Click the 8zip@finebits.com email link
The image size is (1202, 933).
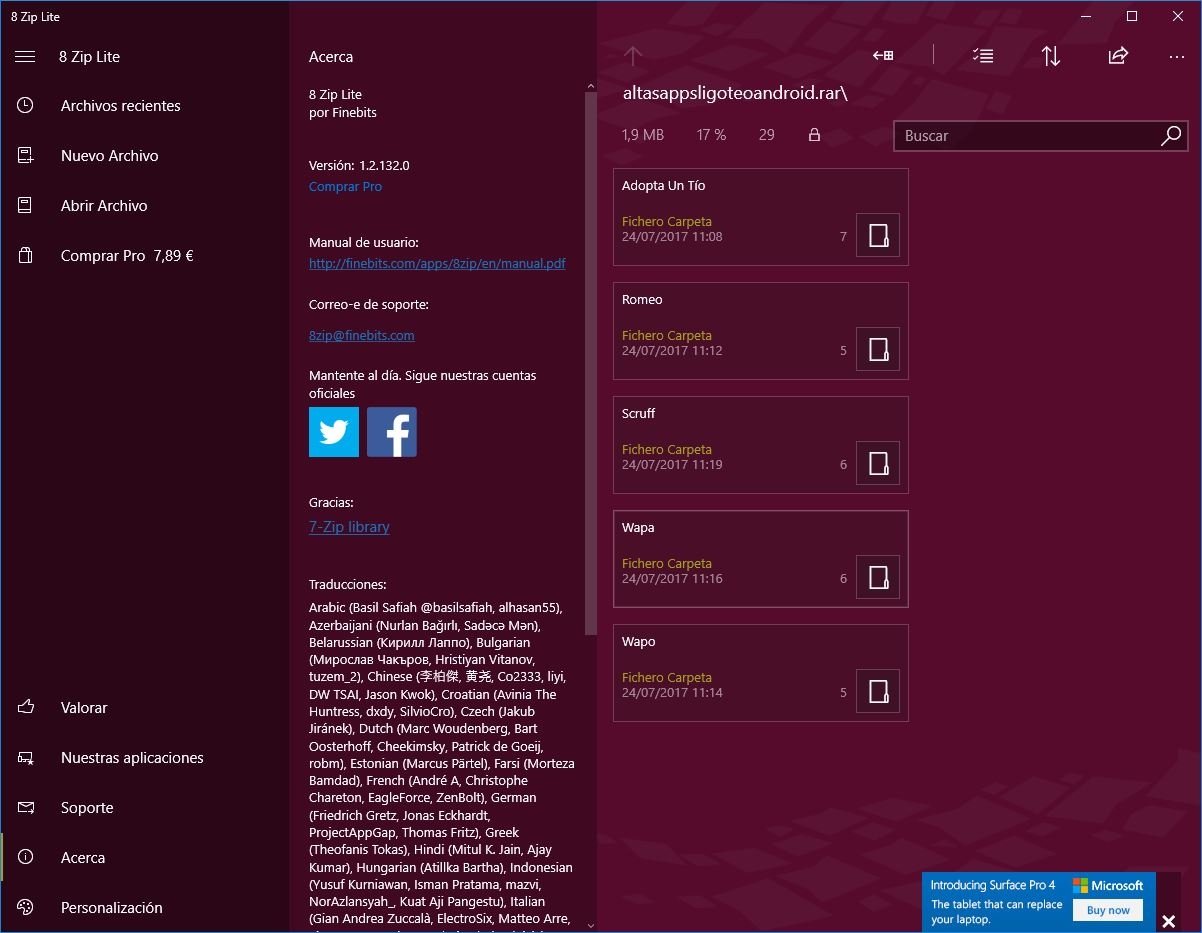(x=362, y=336)
